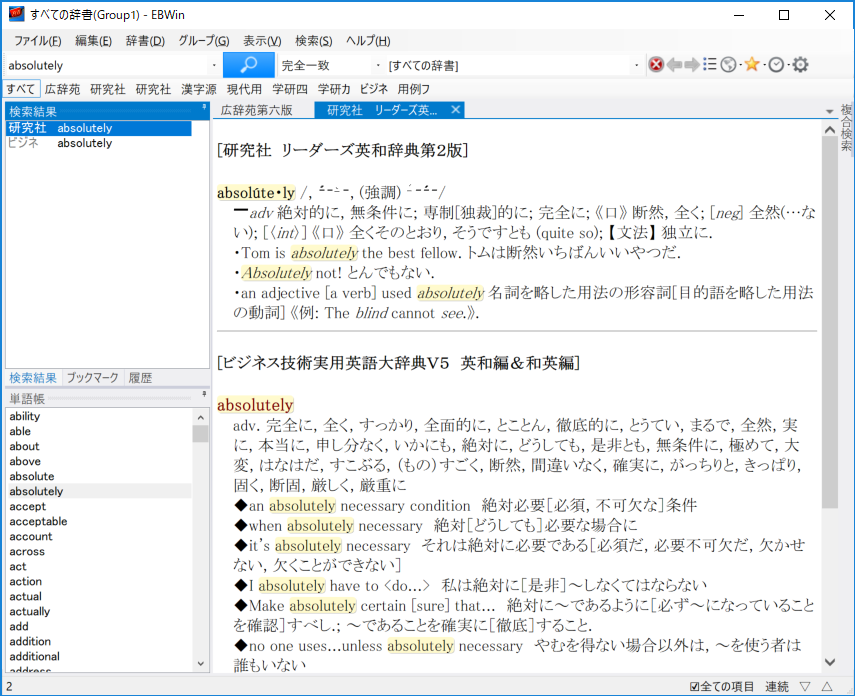Open the globe icon dropdown arrow
The image size is (855, 696).
coord(740,65)
